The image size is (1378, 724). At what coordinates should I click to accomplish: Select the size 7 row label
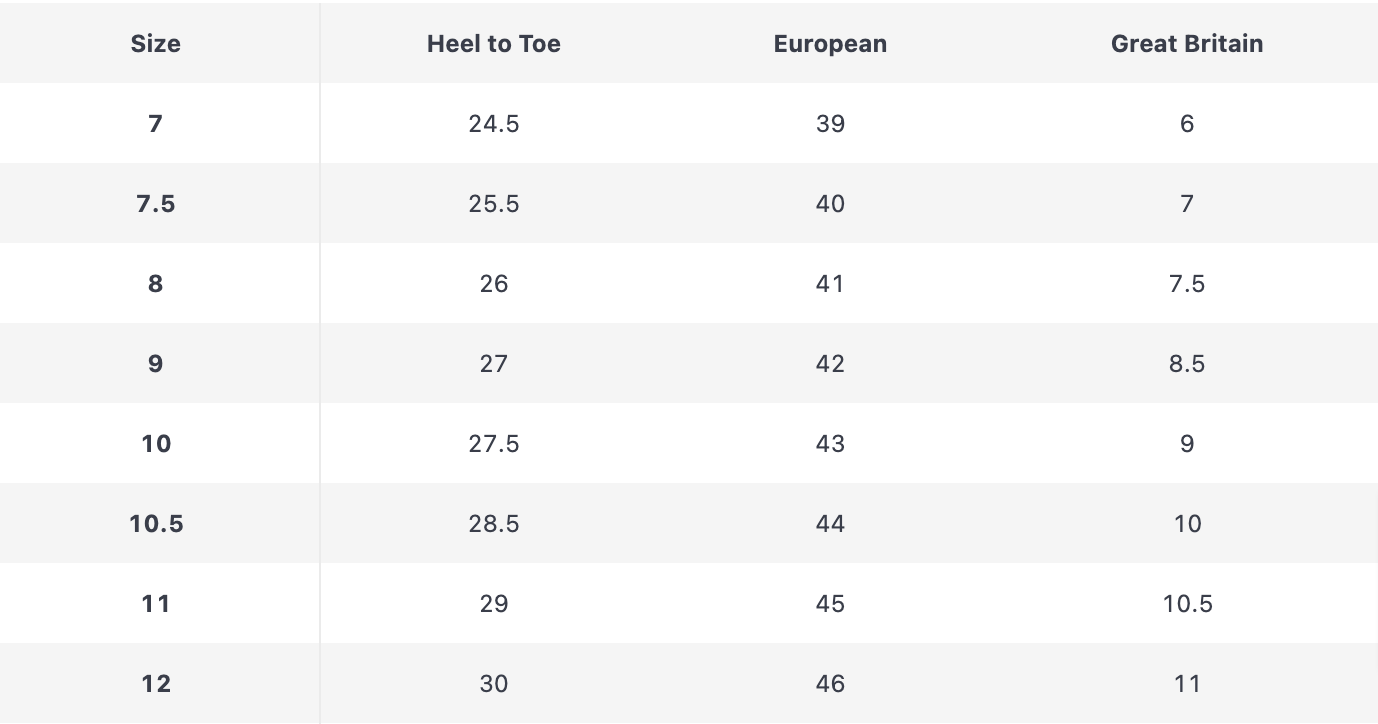click(x=155, y=124)
